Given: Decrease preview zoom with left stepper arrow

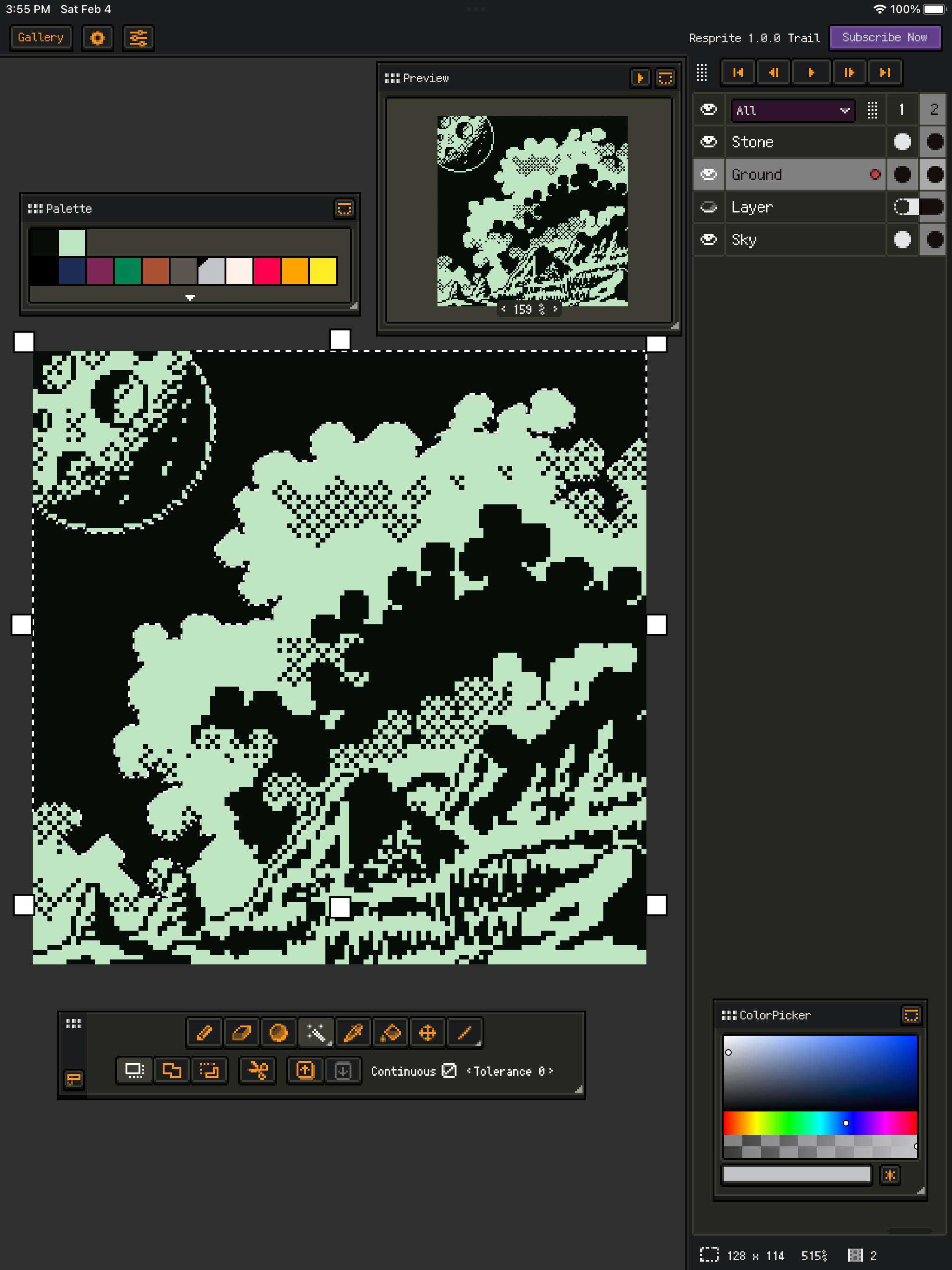Looking at the screenshot, I should tap(504, 309).
